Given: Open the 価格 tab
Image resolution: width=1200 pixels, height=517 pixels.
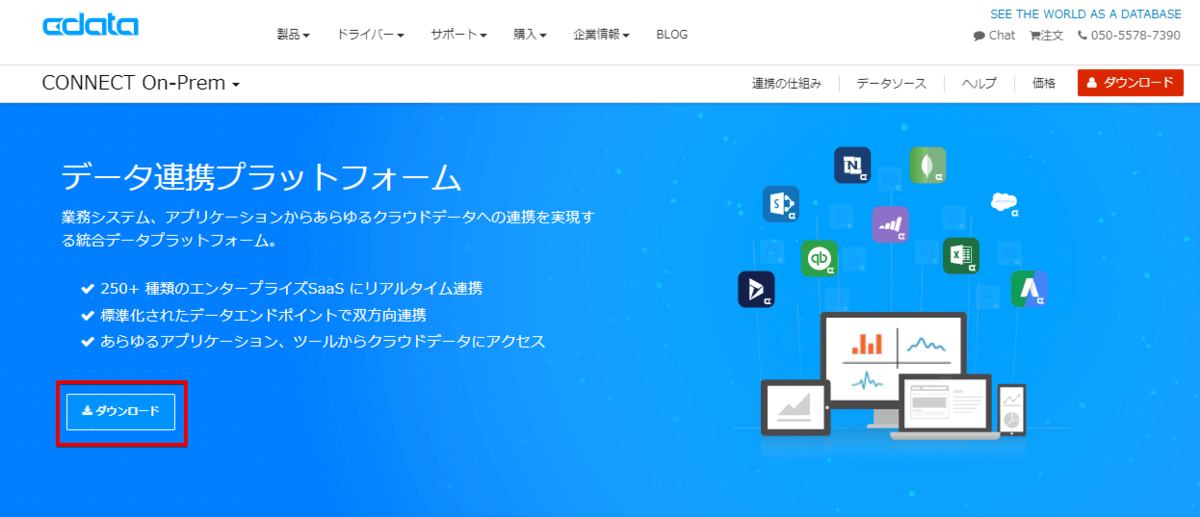Looking at the screenshot, I should point(1044,84).
